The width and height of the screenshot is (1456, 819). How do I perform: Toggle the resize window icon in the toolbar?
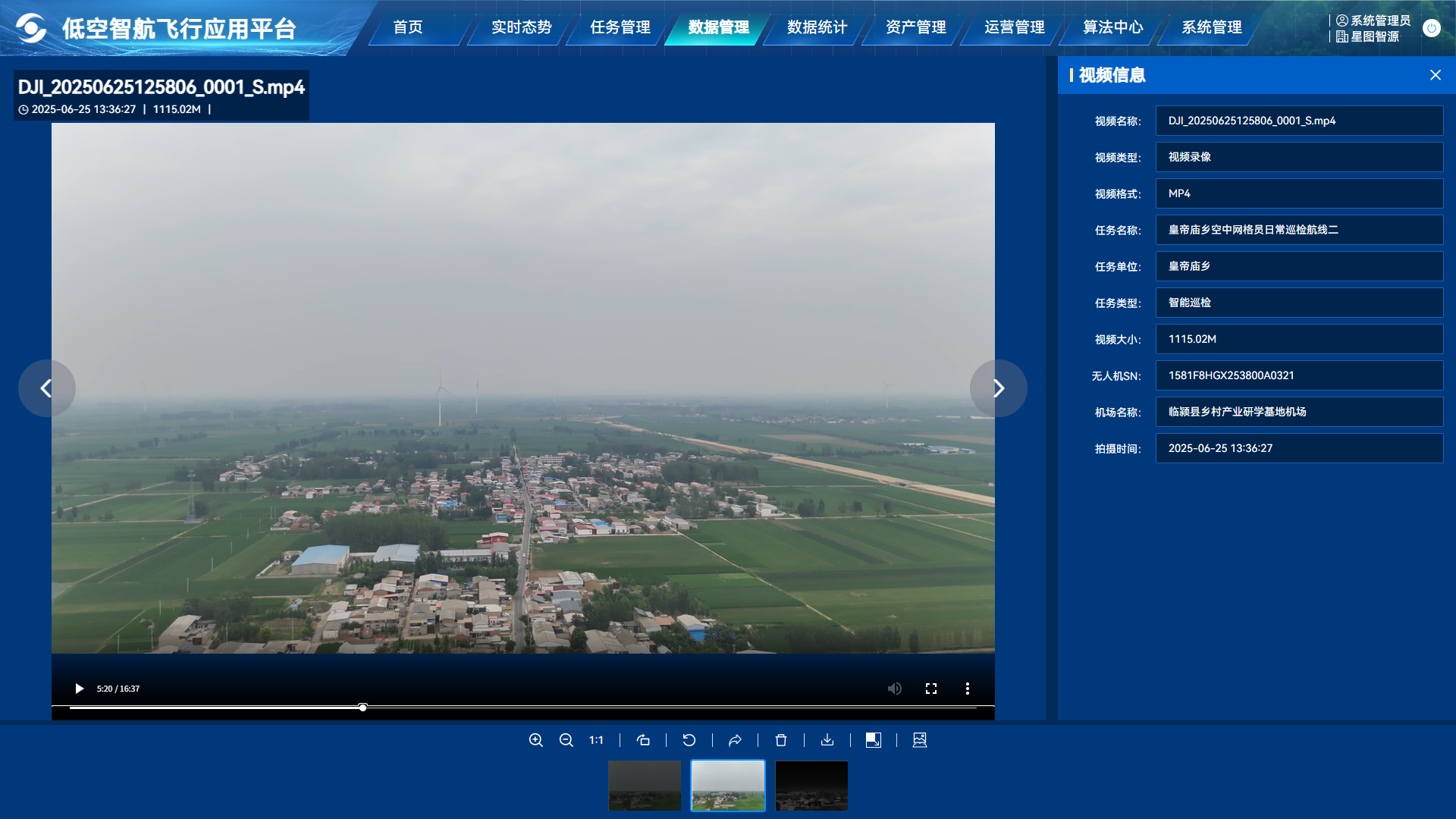tap(874, 740)
